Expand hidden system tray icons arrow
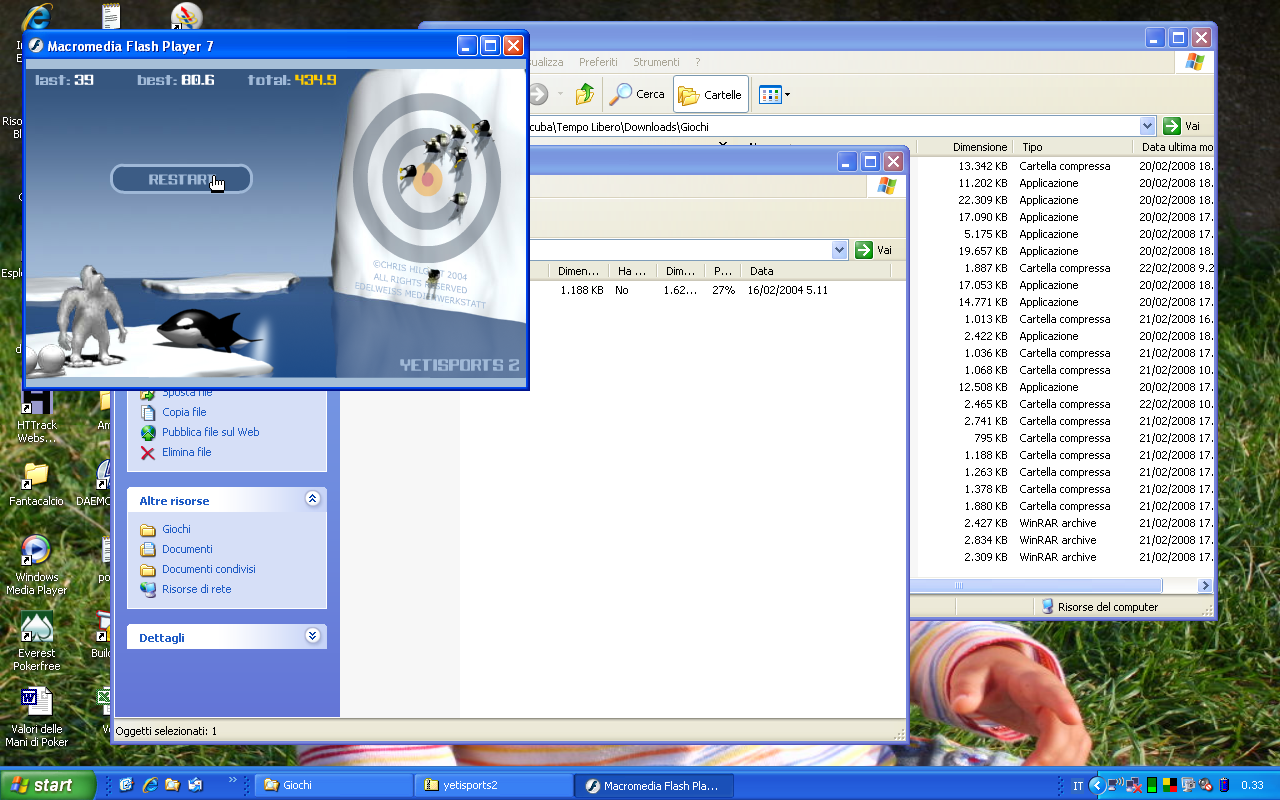Screen dimensions: 1280x800 pyautogui.click(x=1097, y=786)
